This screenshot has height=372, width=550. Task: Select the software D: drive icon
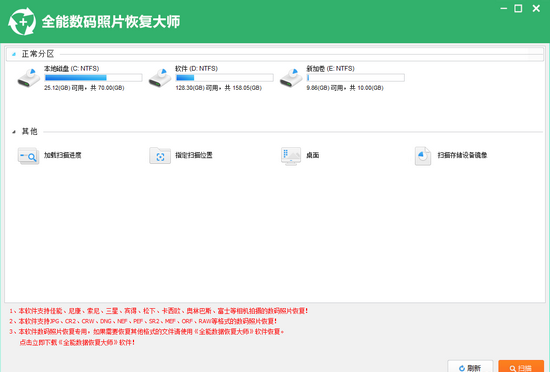pyautogui.click(x=160, y=78)
